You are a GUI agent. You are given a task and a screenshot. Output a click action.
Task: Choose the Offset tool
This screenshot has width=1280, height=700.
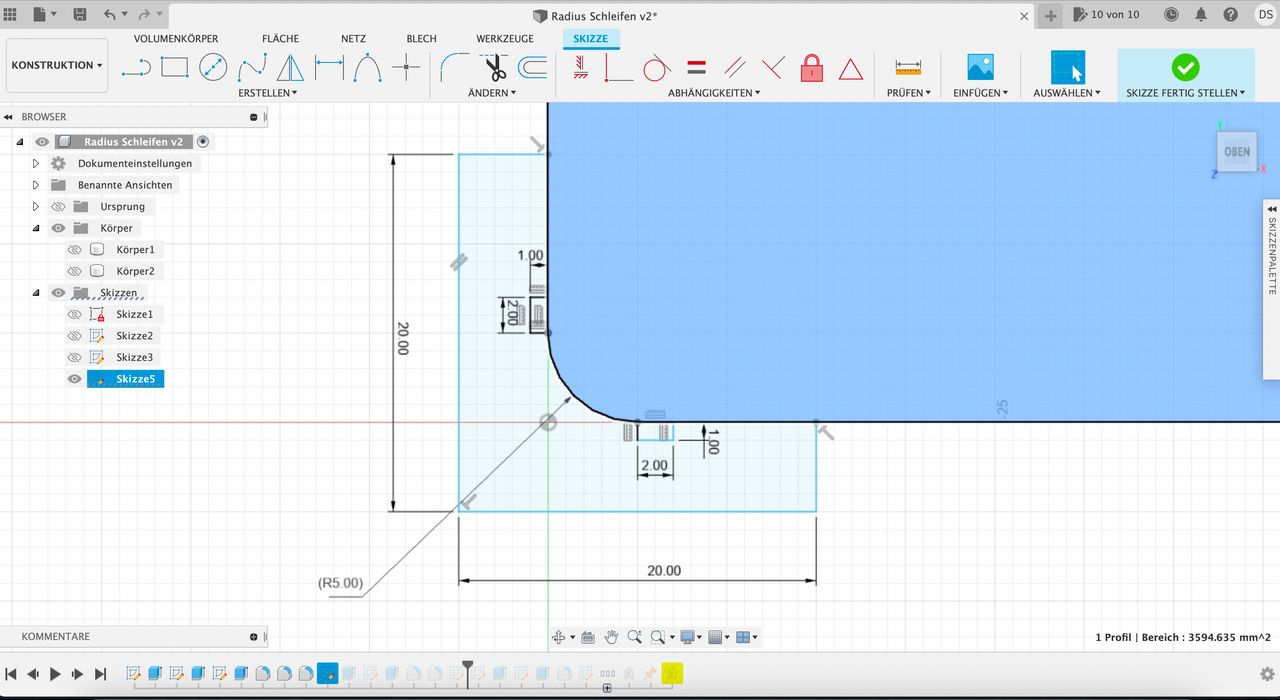point(532,68)
